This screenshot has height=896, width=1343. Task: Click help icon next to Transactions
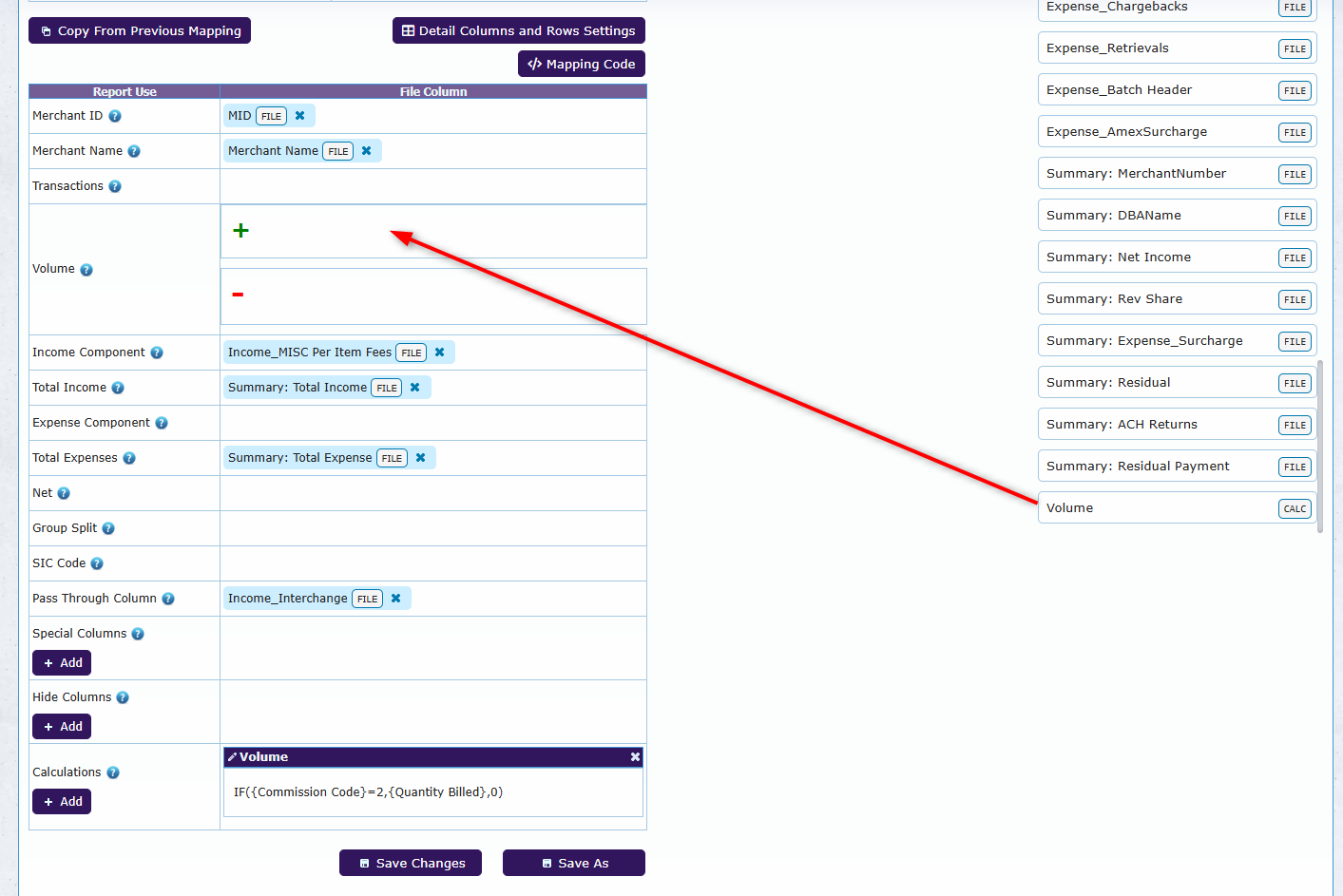point(115,186)
